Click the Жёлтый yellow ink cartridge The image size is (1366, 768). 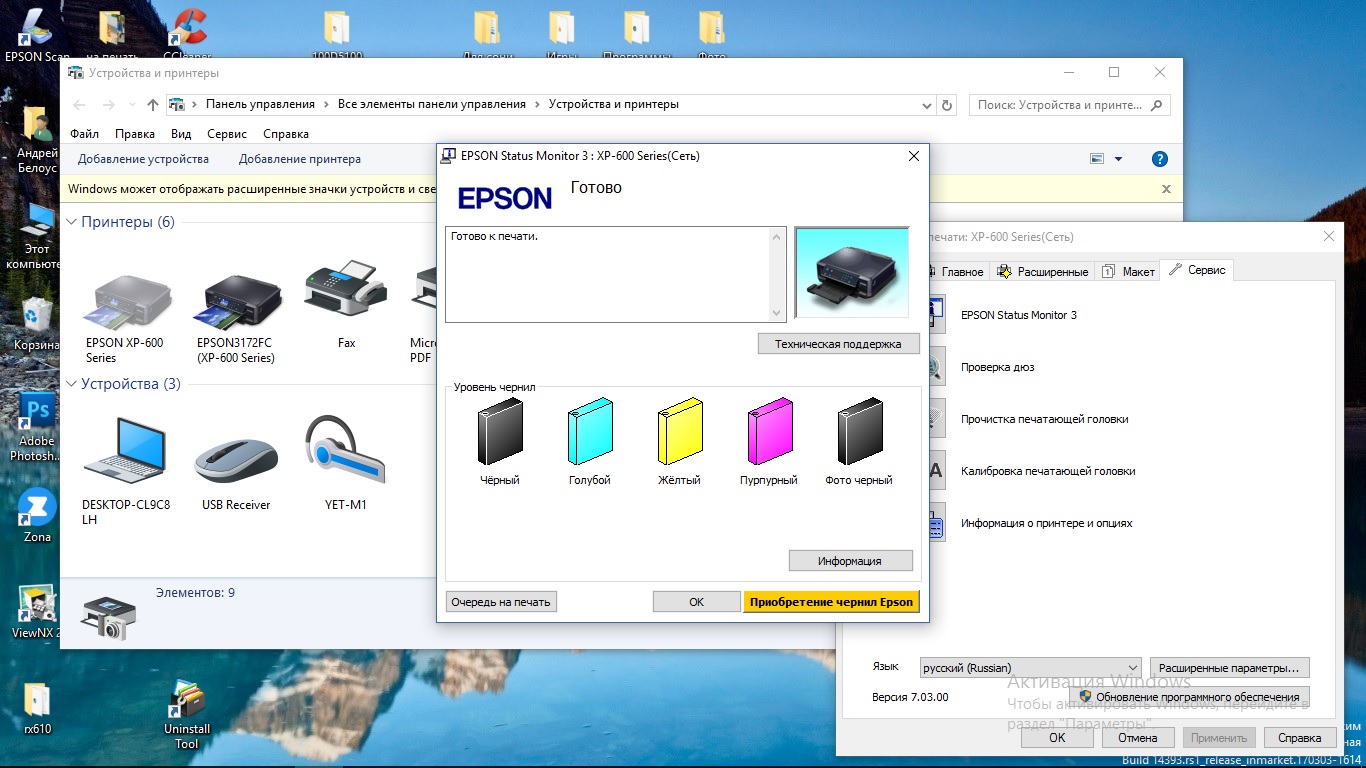(x=680, y=431)
